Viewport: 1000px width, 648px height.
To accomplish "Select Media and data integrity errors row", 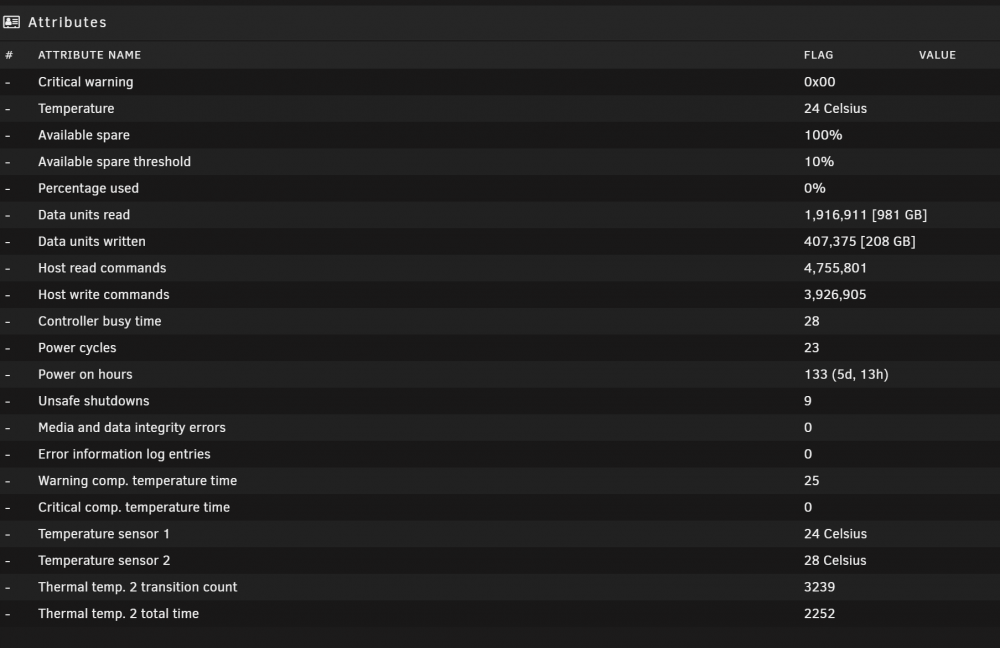I will coord(500,427).
